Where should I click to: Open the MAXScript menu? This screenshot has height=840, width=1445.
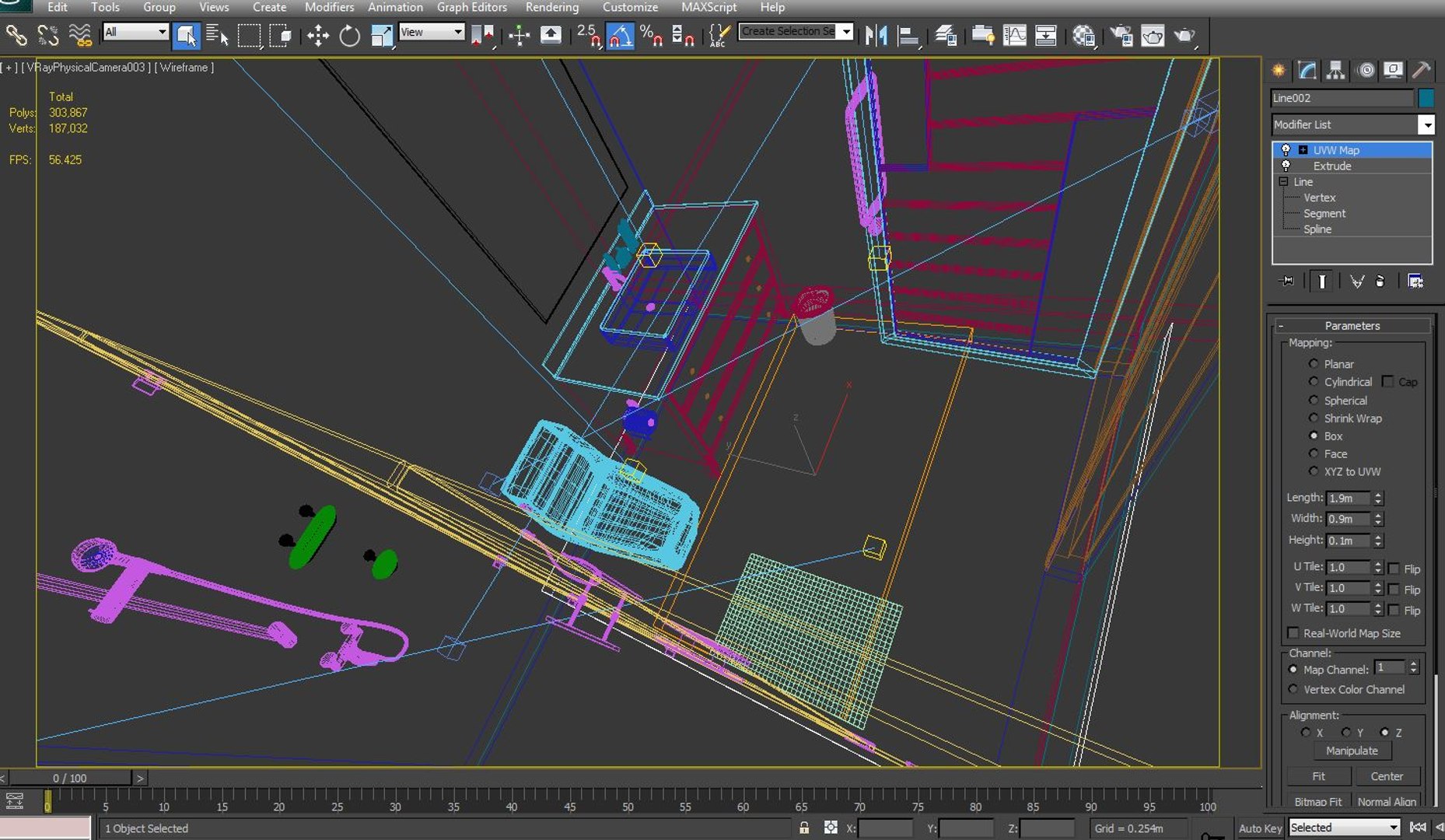click(x=709, y=7)
